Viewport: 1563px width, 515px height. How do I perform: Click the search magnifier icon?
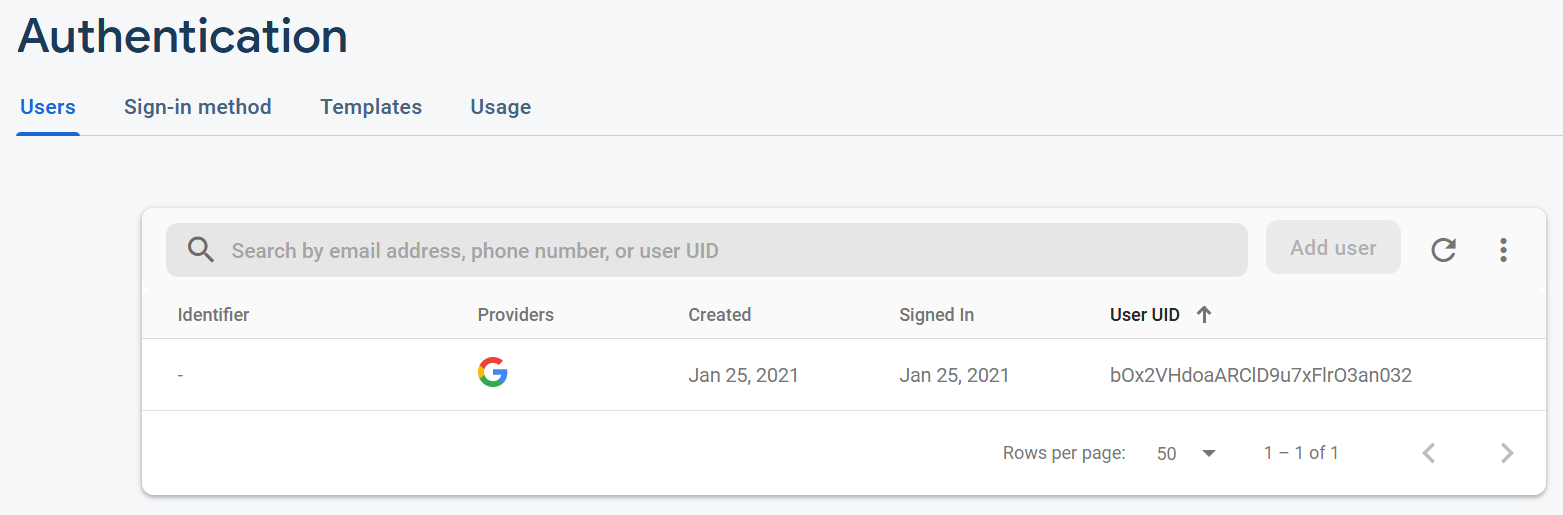pos(201,250)
